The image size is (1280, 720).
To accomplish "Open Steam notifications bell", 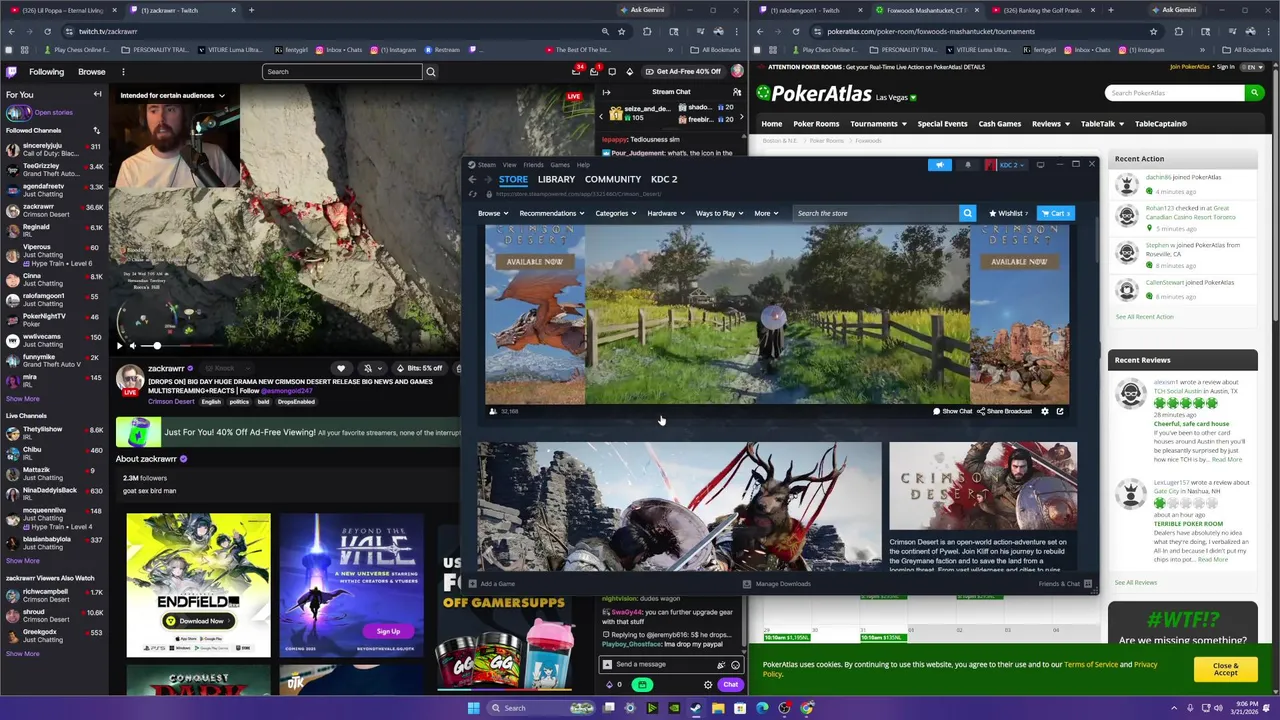I will (x=967, y=164).
